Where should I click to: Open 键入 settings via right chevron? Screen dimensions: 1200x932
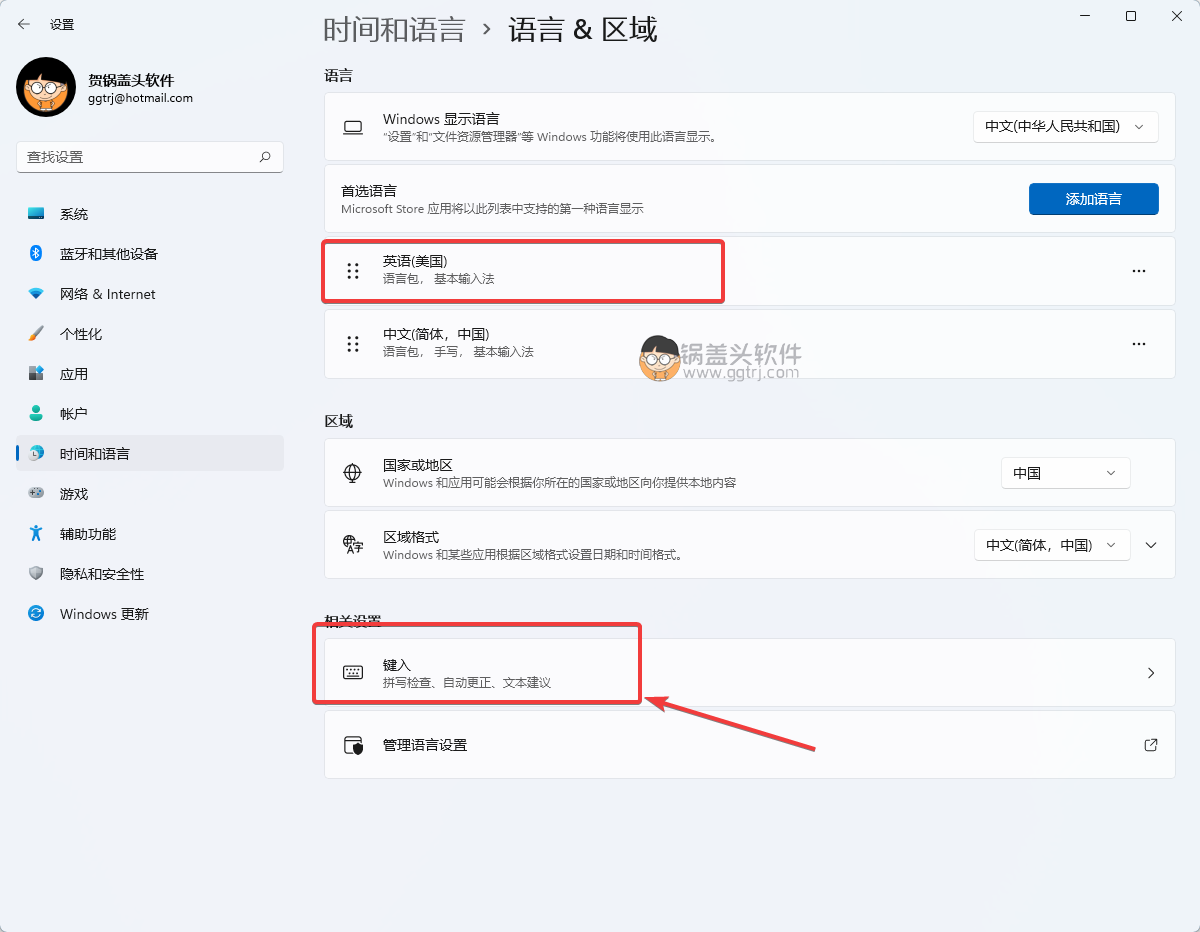[x=1151, y=673]
